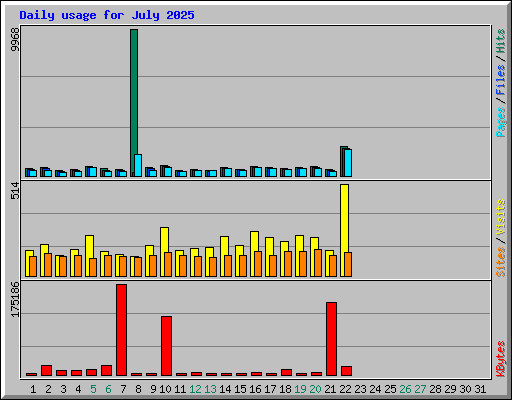Click the cyan Pages legend label
512x400 pixels.
pos(500,122)
